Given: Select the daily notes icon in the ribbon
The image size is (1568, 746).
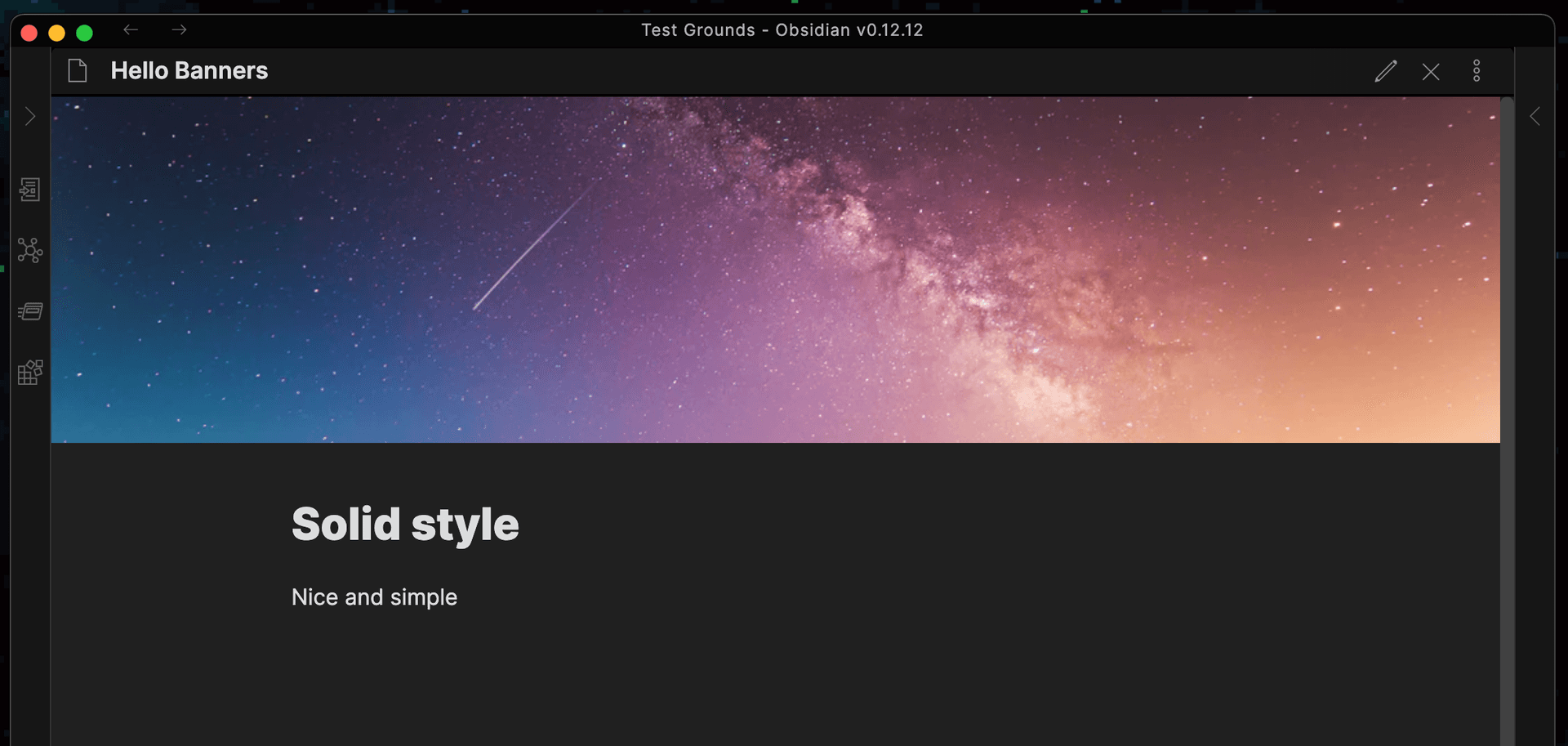Looking at the screenshot, I should [x=29, y=310].
